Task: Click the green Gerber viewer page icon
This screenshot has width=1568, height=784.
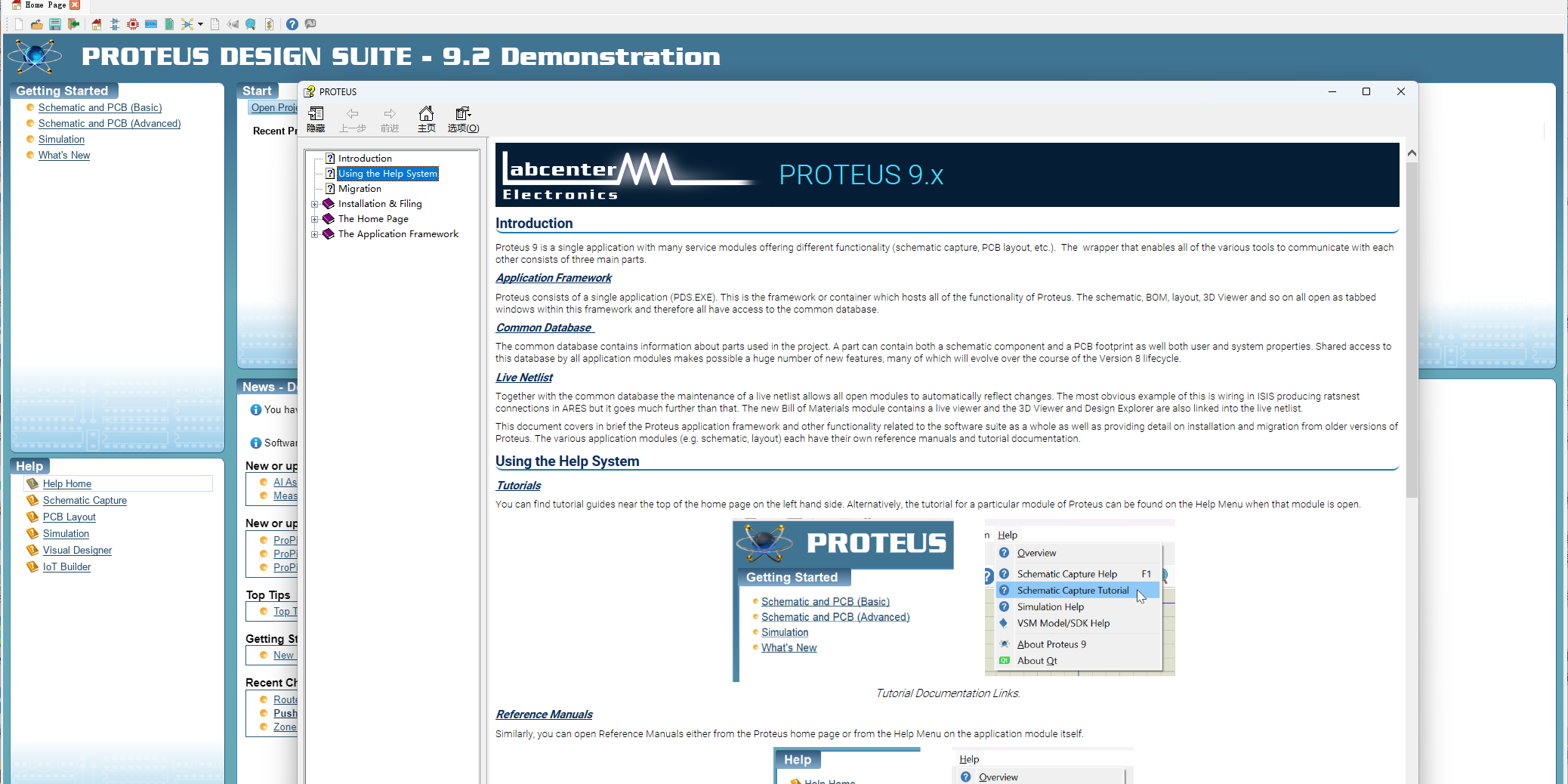Action: [169, 24]
